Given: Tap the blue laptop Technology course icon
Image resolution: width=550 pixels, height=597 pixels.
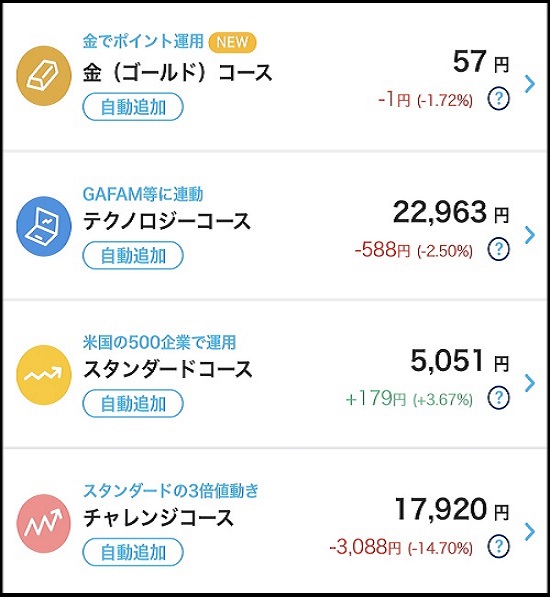Looking at the screenshot, I should (x=43, y=226).
